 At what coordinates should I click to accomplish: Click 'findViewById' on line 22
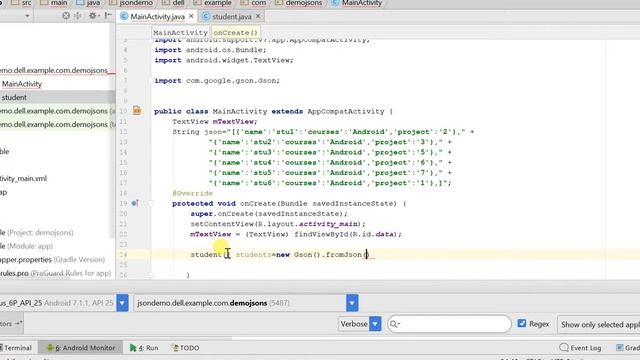321,234
